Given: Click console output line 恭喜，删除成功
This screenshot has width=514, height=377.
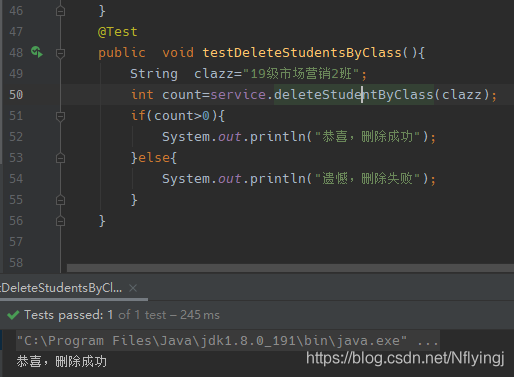Looking at the screenshot, I should (62, 362).
